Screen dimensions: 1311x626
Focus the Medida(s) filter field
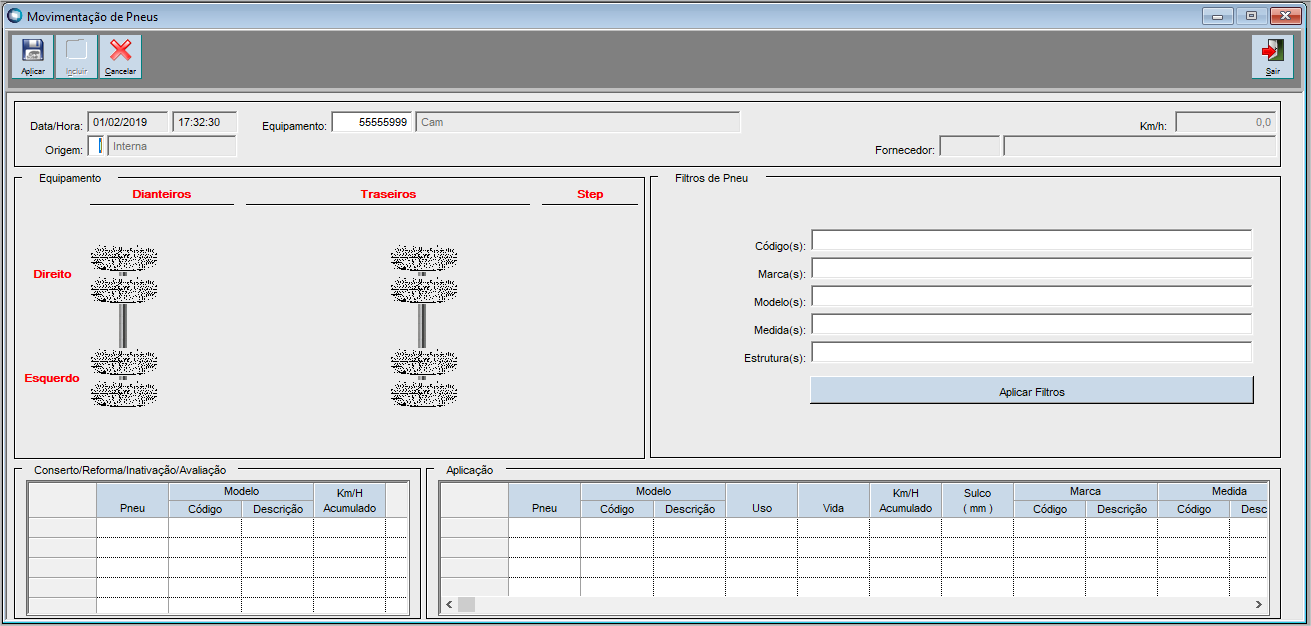coord(1031,324)
